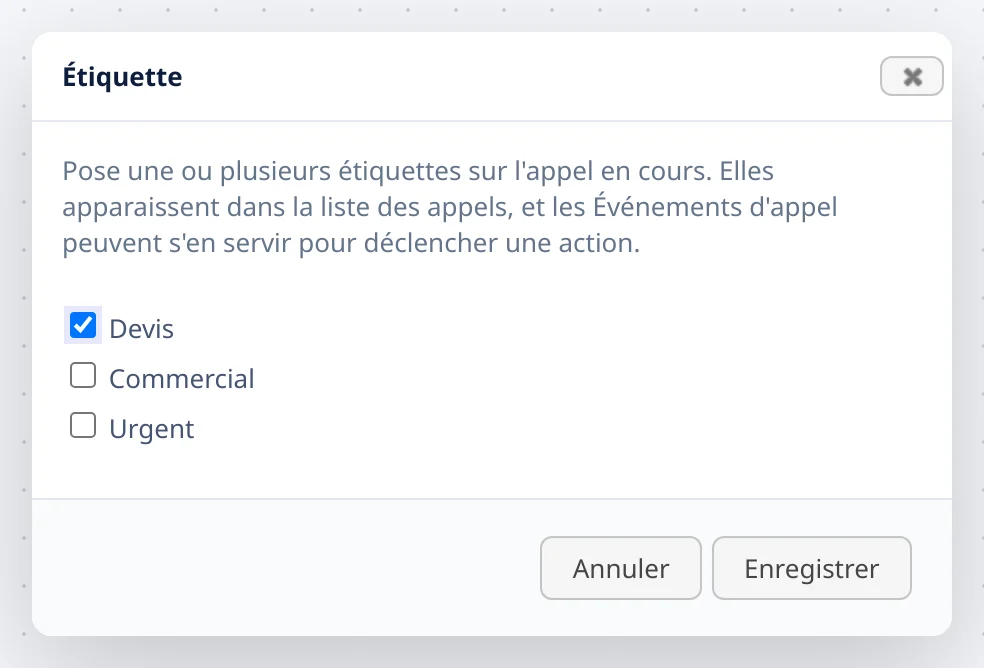The height and width of the screenshot is (668, 984).
Task: Click the words "Événements d'appel" in description
Action: click(715, 207)
